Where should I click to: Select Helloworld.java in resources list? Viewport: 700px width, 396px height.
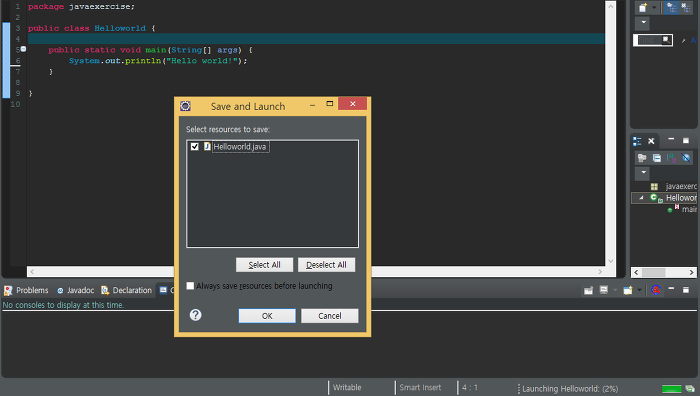[x=240, y=146]
